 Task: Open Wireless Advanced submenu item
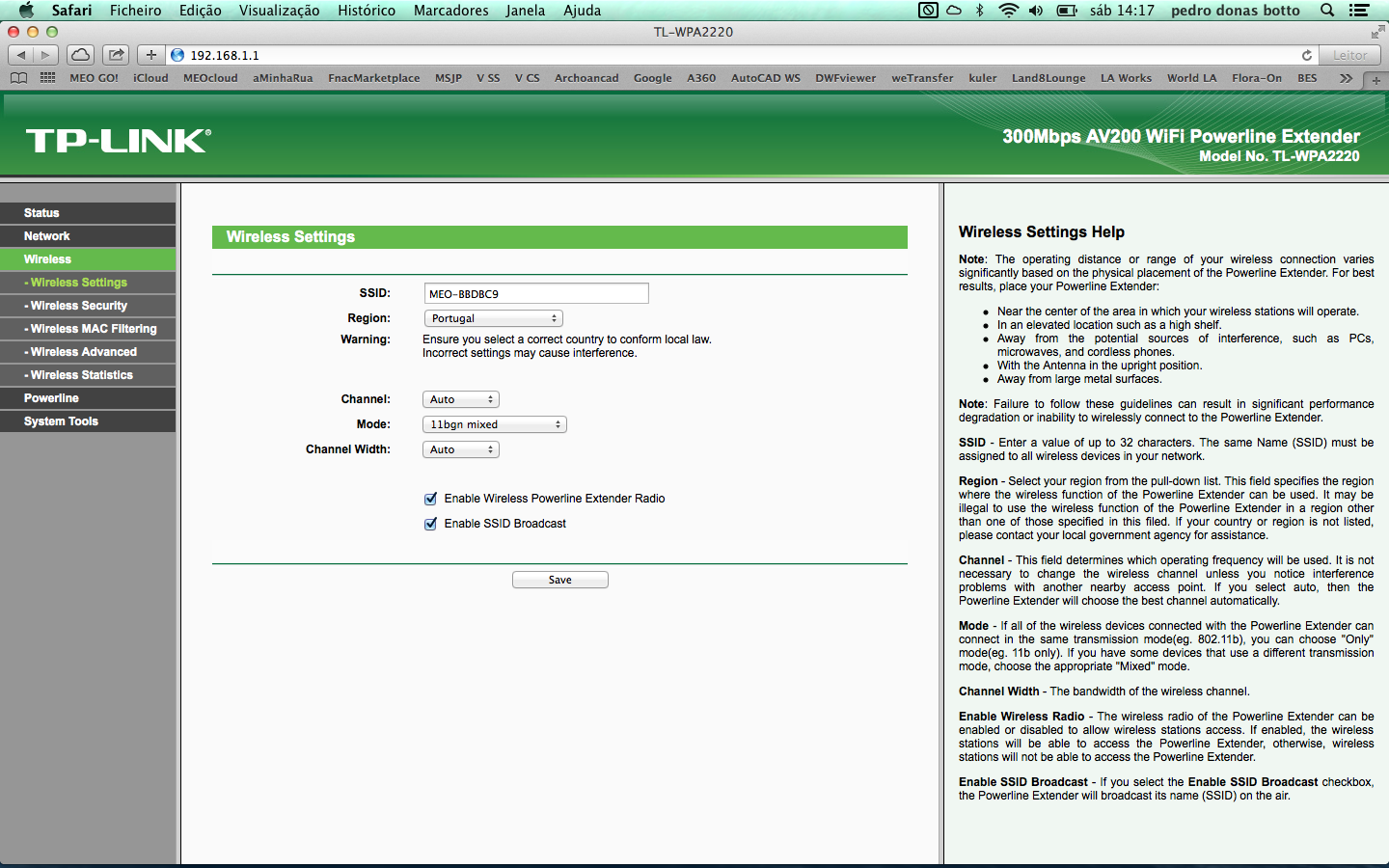[88, 352]
